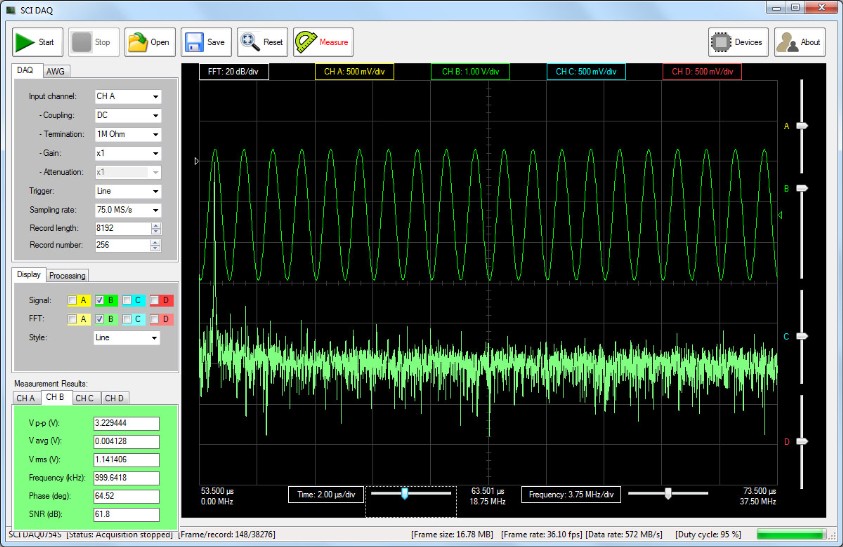Toggle Signal channel B checkbox
Screen dimensions: 843x547
tap(99, 300)
